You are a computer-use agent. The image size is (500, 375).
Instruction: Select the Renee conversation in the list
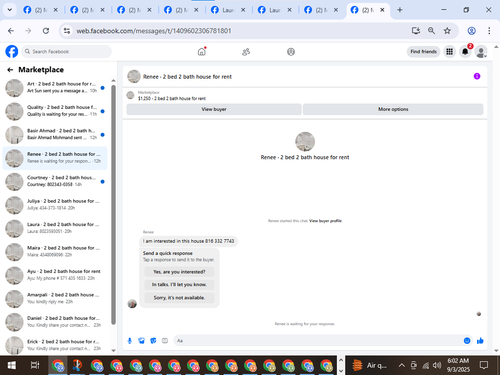coord(55,158)
